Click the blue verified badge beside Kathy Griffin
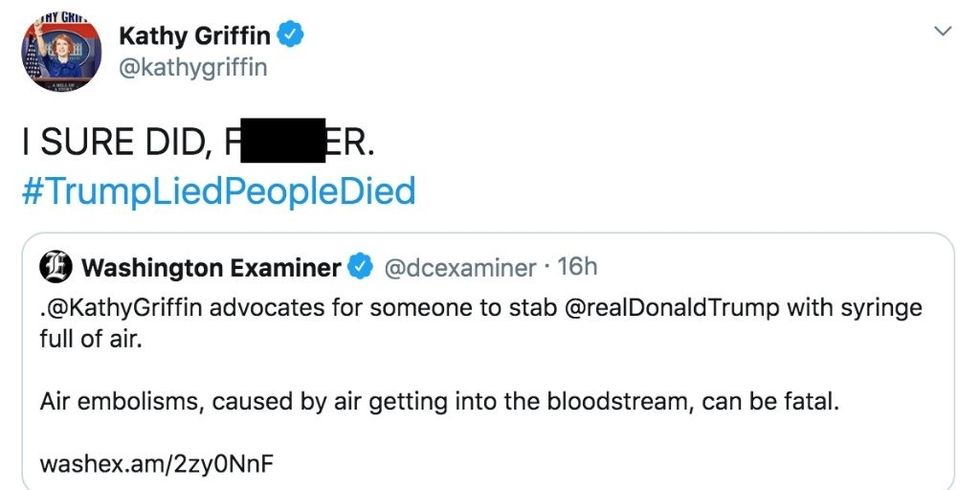This screenshot has width=980, height=490. point(290,37)
